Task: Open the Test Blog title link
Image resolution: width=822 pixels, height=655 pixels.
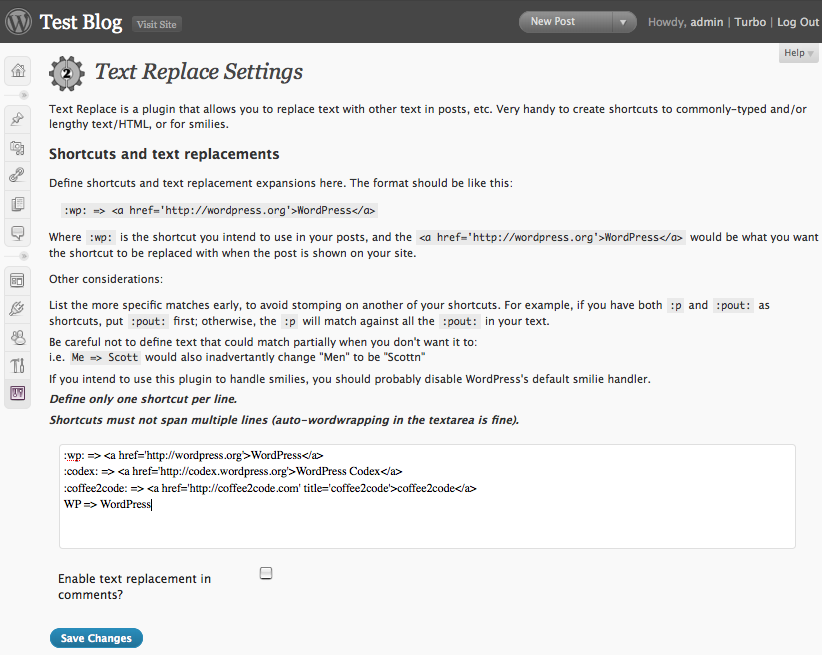Action: point(81,22)
